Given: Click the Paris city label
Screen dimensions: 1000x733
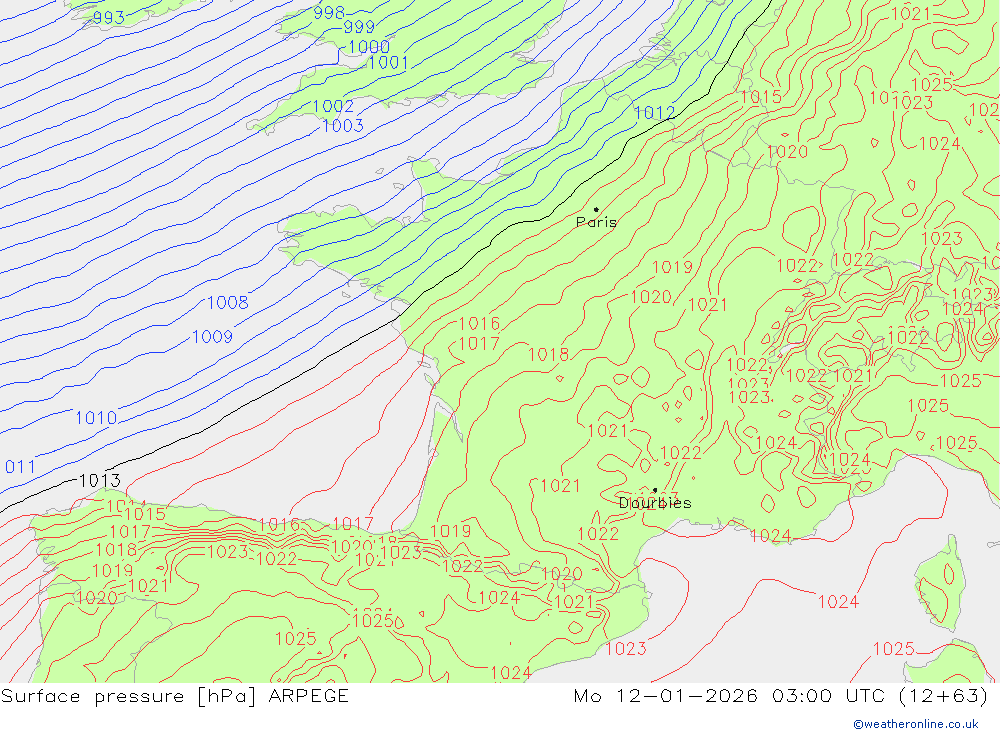Looking at the screenshot, I should pyautogui.click(x=596, y=222).
